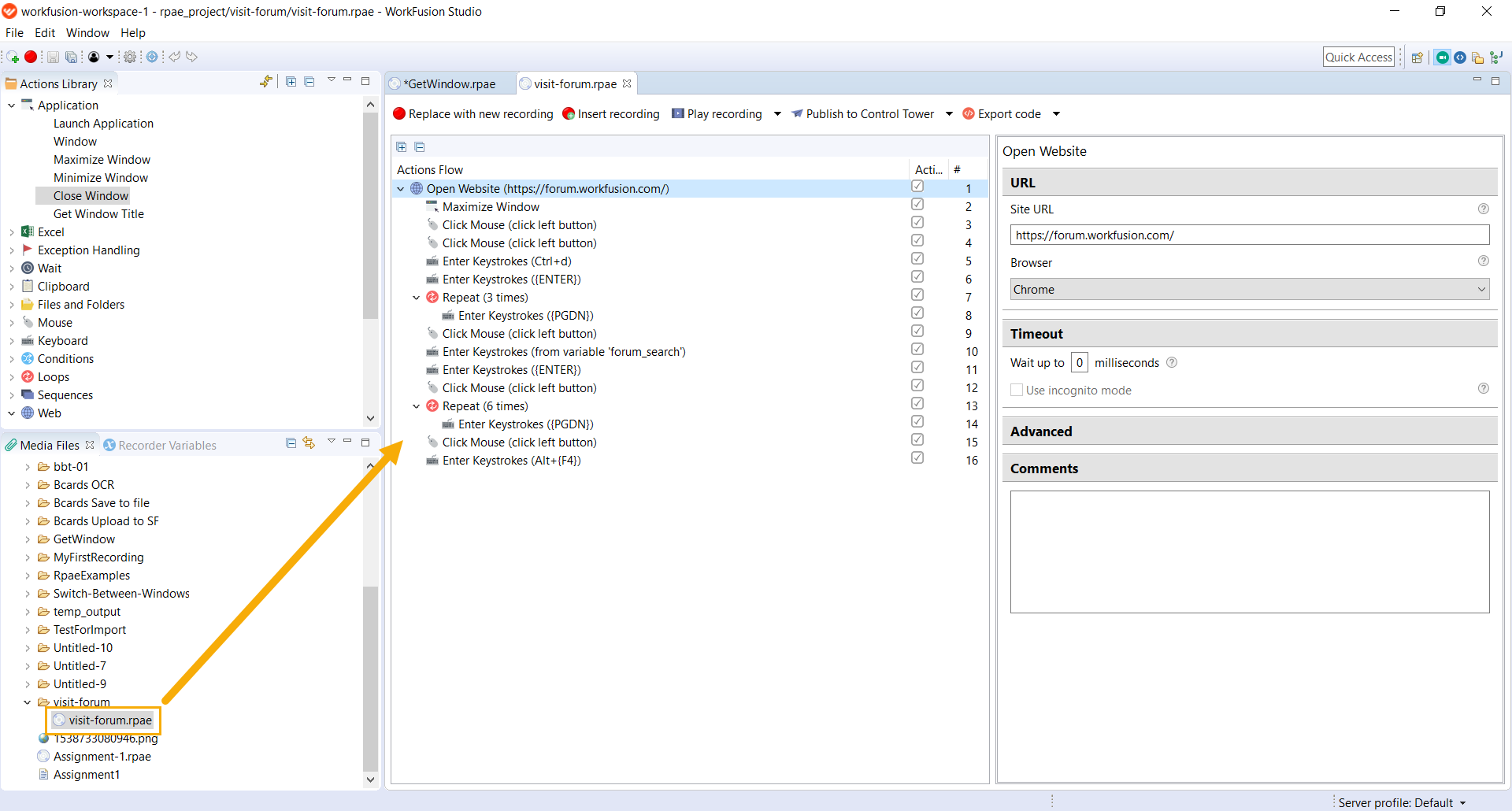Viewport: 1512px width, 811px height.
Task: Open the Open Perspective icon
Action: (1417, 57)
